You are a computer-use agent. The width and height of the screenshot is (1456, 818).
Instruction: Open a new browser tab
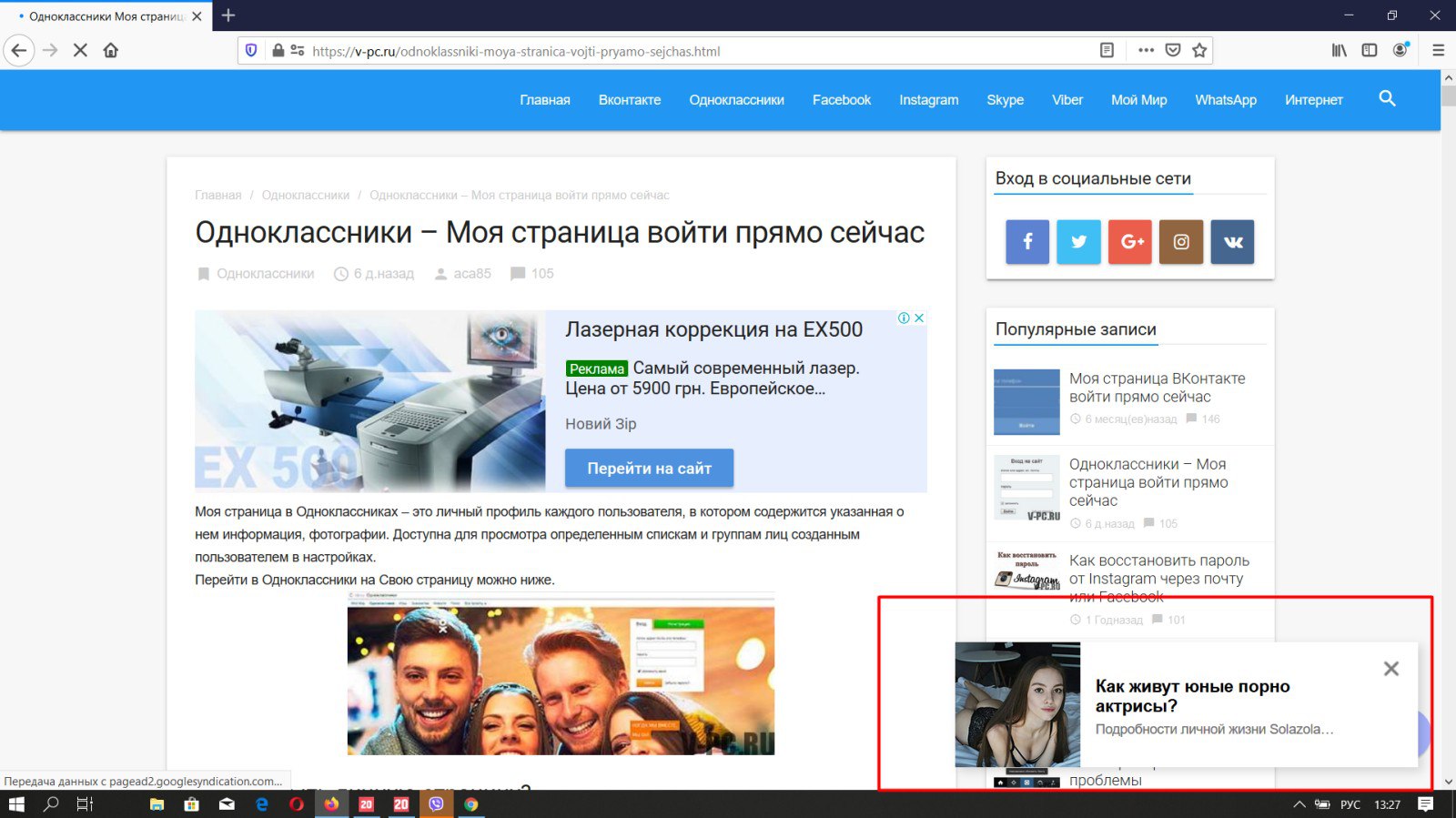pos(228,15)
